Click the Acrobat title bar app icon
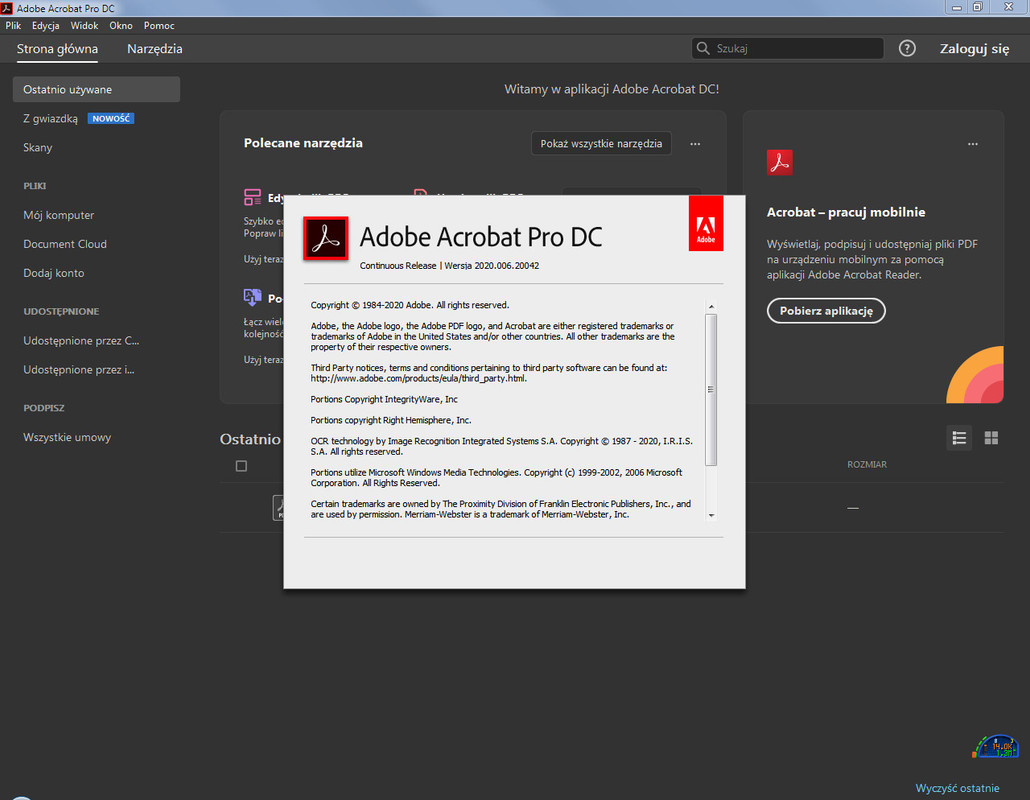1030x800 pixels. [x=7, y=9]
